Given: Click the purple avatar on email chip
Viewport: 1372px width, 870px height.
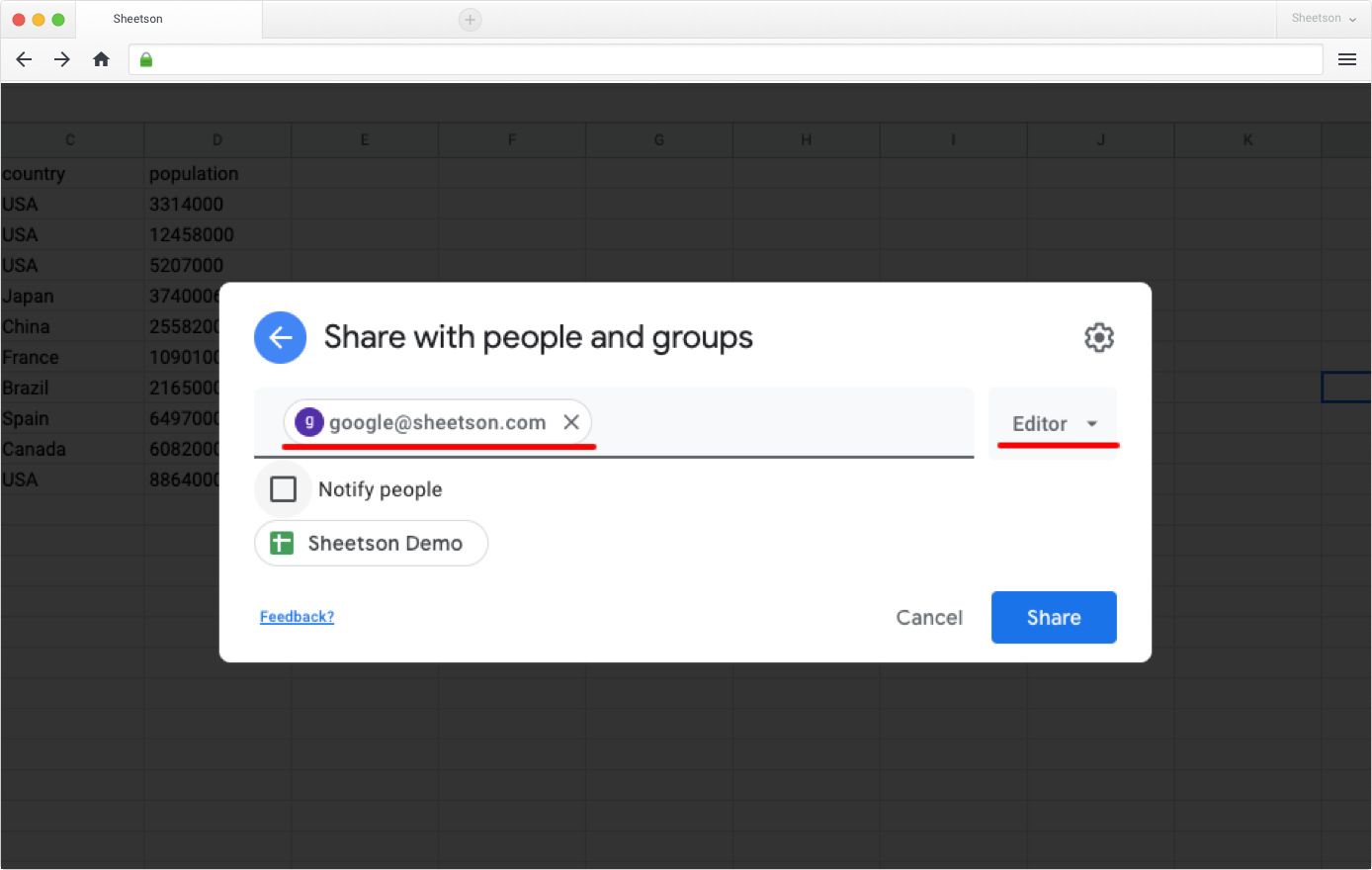Looking at the screenshot, I should (x=309, y=422).
